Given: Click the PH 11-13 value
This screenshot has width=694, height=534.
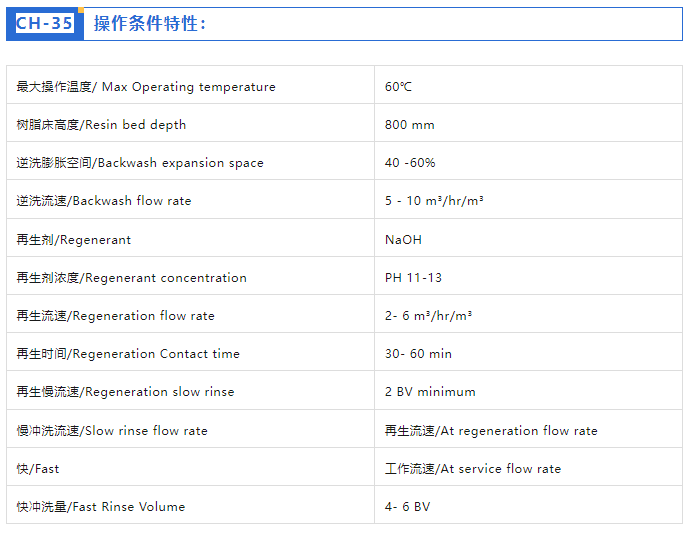Looking at the screenshot, I should tap(413, 278).
